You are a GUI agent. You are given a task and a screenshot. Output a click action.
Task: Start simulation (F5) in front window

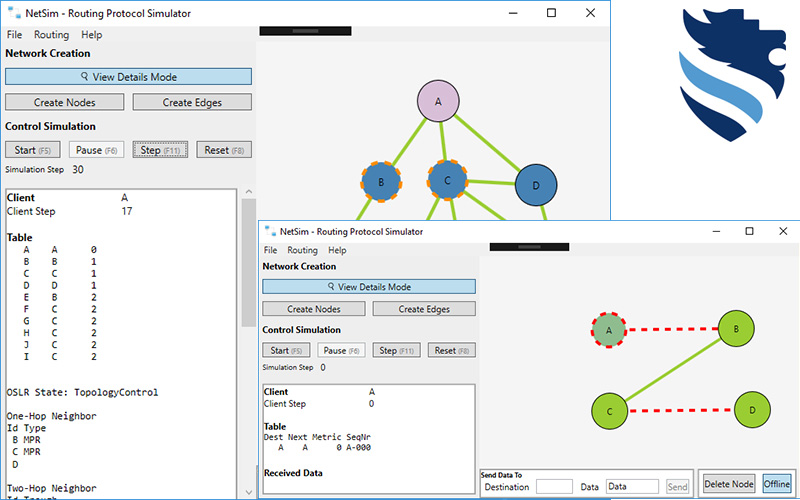point(286,351)
